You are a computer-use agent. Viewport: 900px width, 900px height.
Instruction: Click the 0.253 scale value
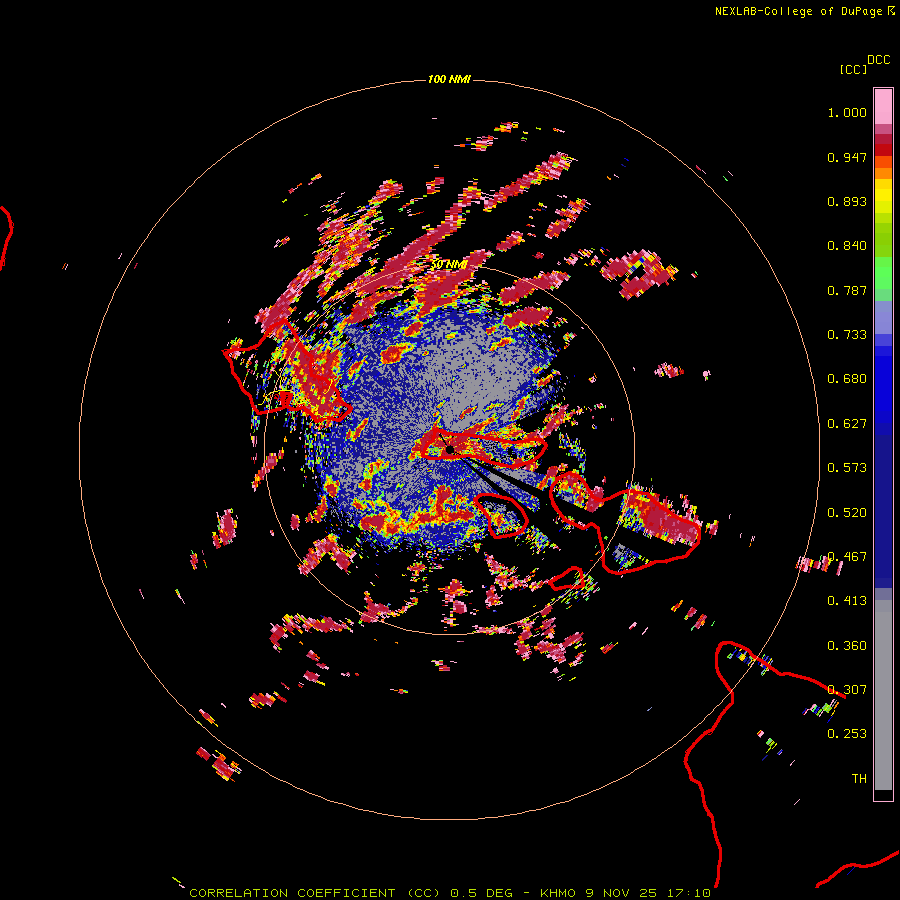click(847, 734)
